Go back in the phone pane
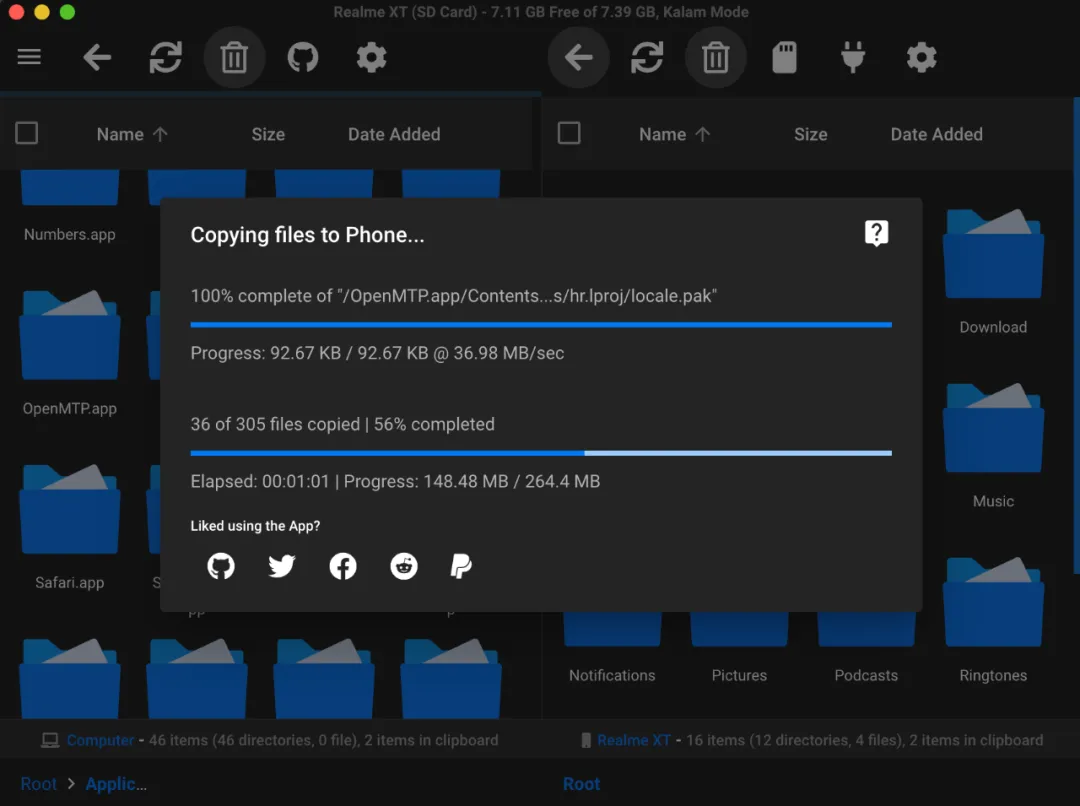The image size is (1080, 806). 579,57
